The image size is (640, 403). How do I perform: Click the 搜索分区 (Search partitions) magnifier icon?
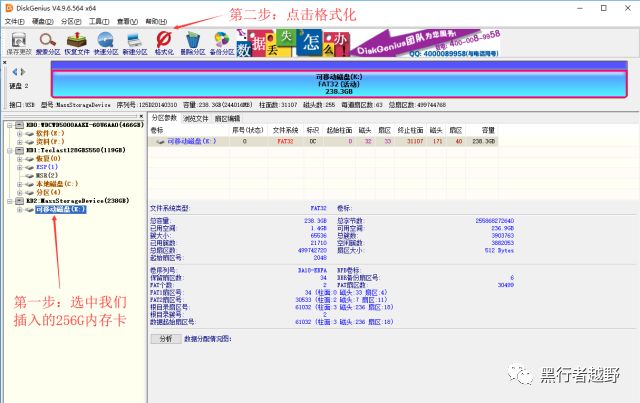click(x=47, y=41)
